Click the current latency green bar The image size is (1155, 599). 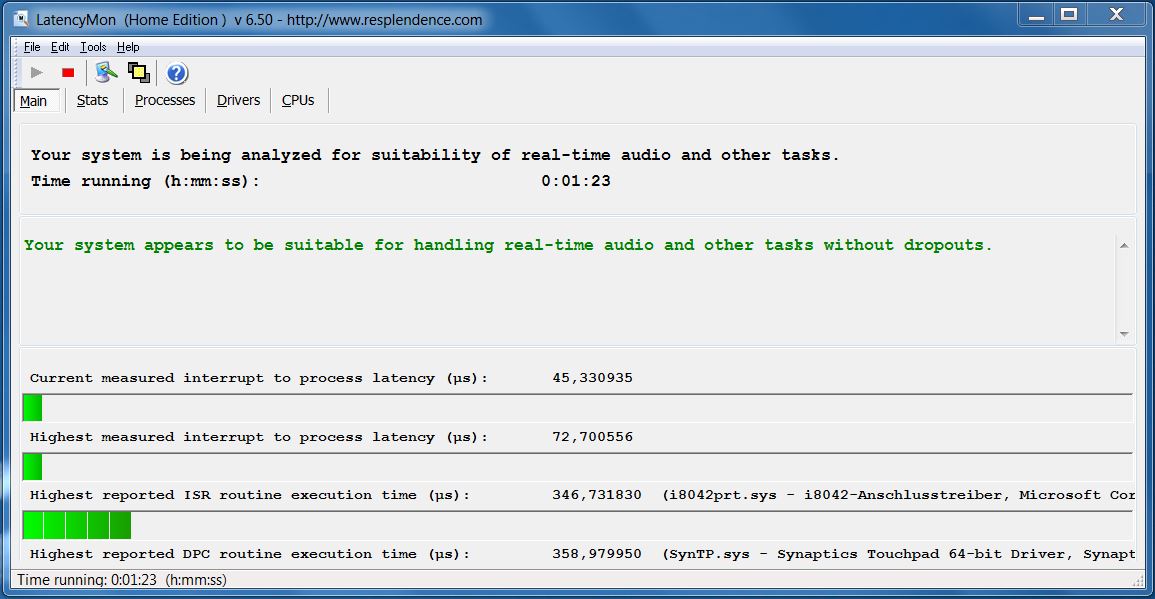tap(32, 407)
